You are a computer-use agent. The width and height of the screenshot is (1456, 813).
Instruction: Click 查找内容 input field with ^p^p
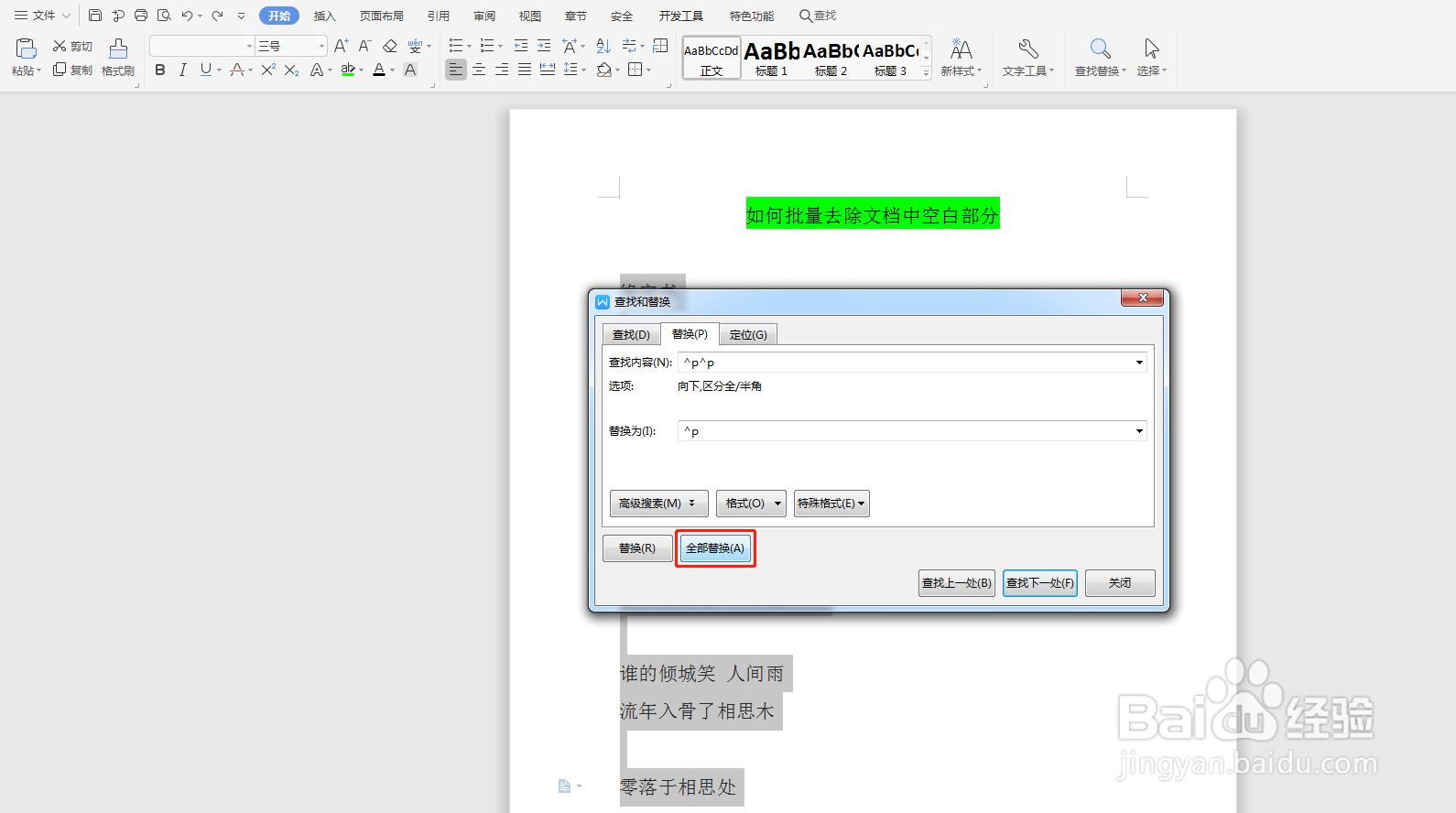912,363
